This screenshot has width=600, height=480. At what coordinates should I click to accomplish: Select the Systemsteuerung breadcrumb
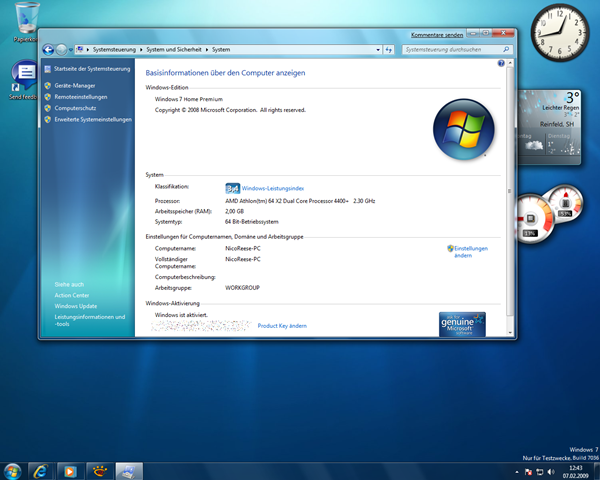click(x=114, y=50)
